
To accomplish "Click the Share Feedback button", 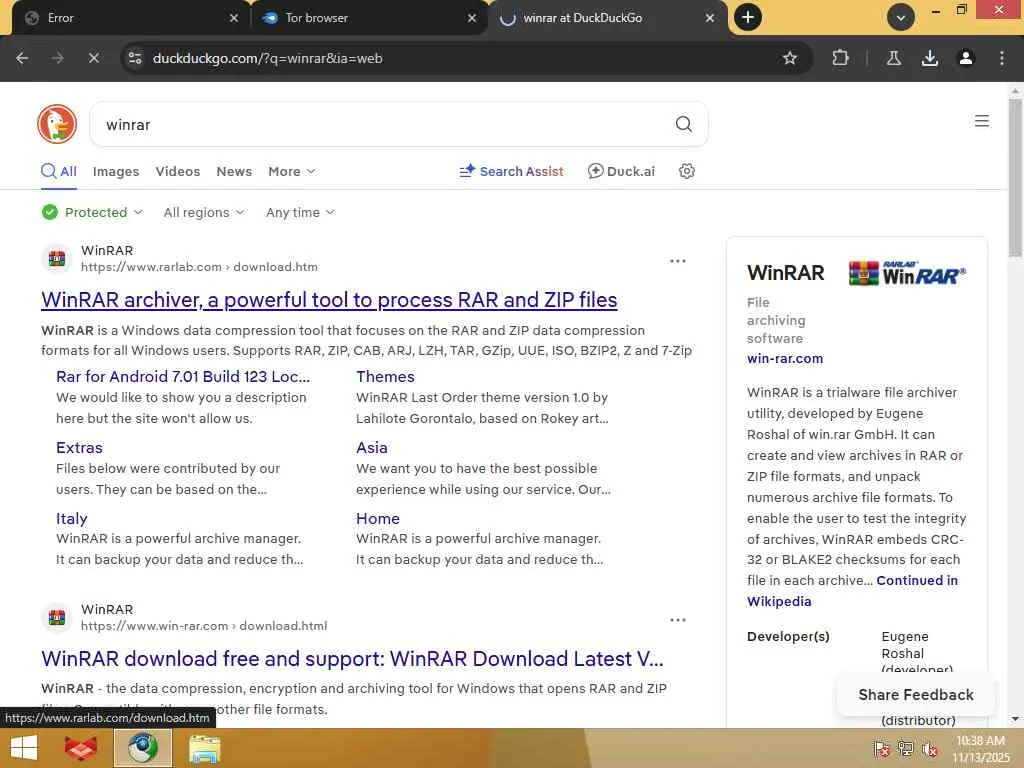I will tap(916, 695).
